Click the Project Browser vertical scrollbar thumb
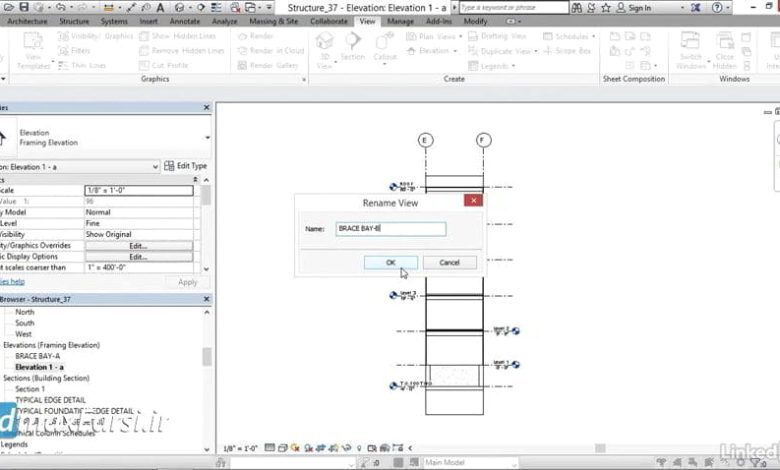780x470 pixels. [x=206, y=357]
